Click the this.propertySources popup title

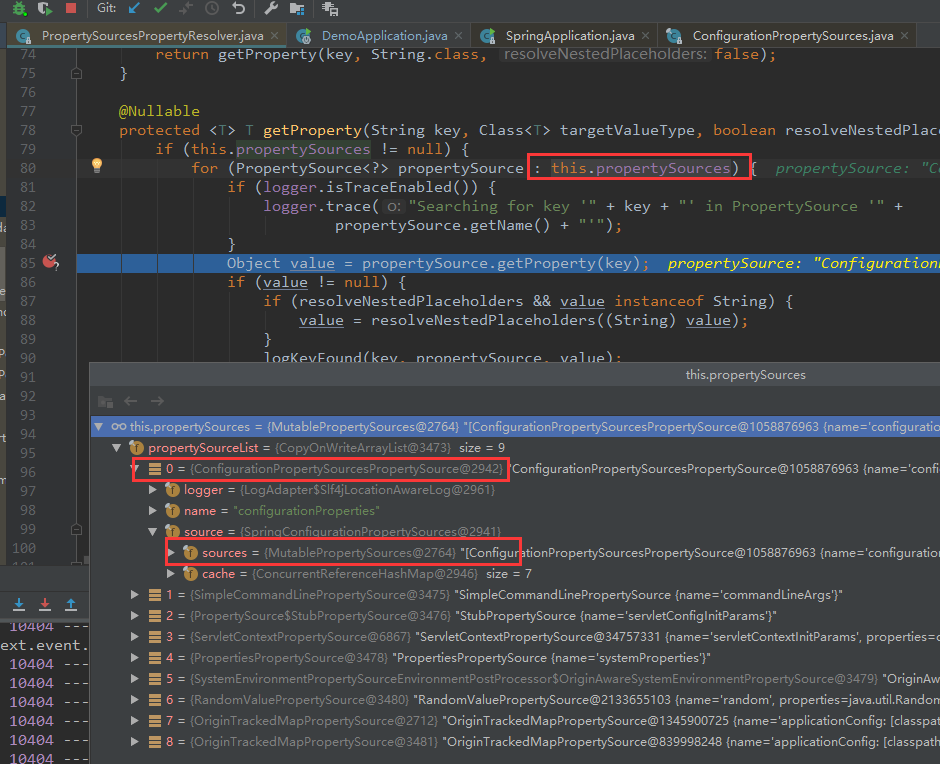(745, 375)
